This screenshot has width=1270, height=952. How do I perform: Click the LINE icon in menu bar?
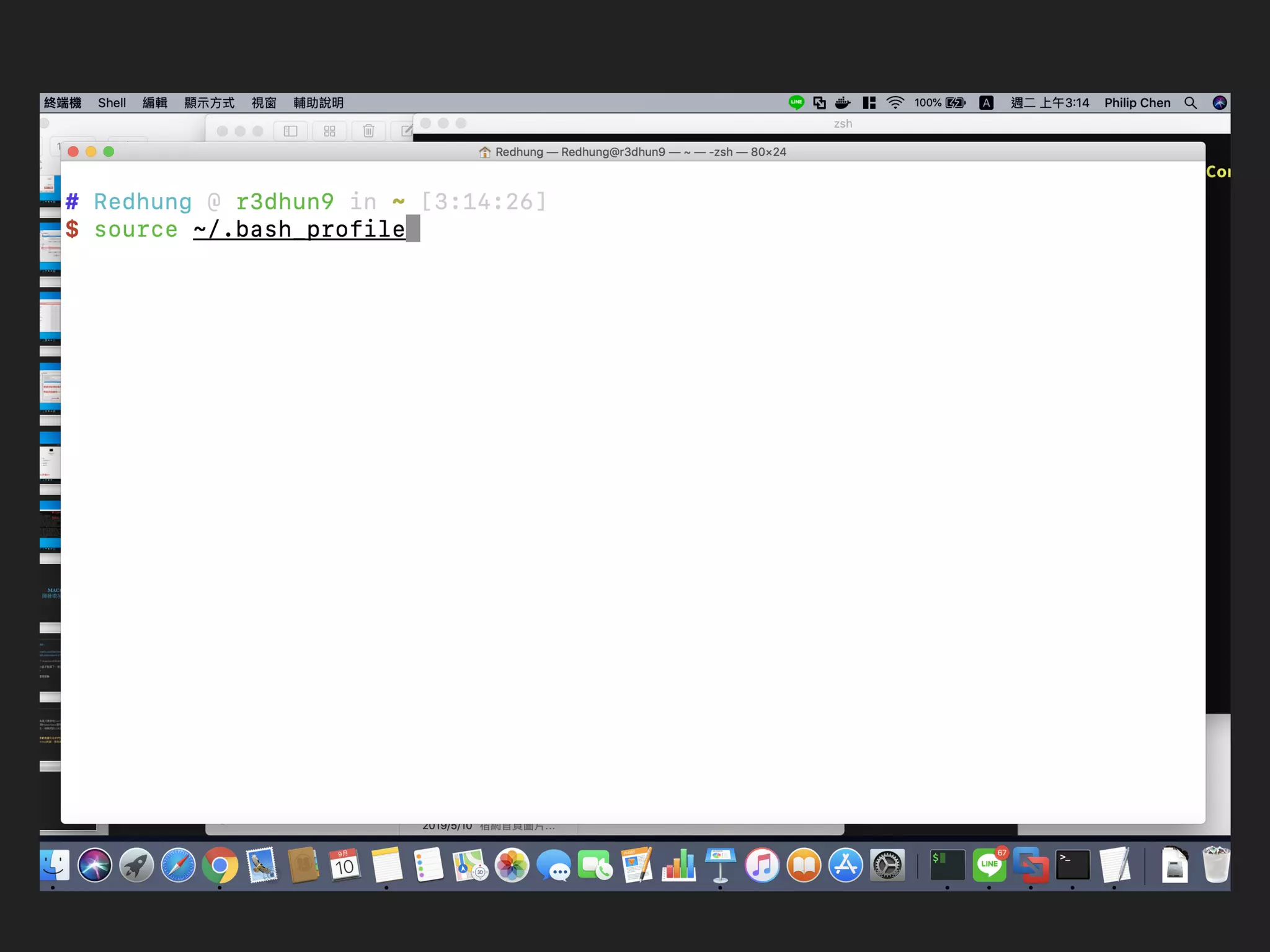[x=796, y=103]
